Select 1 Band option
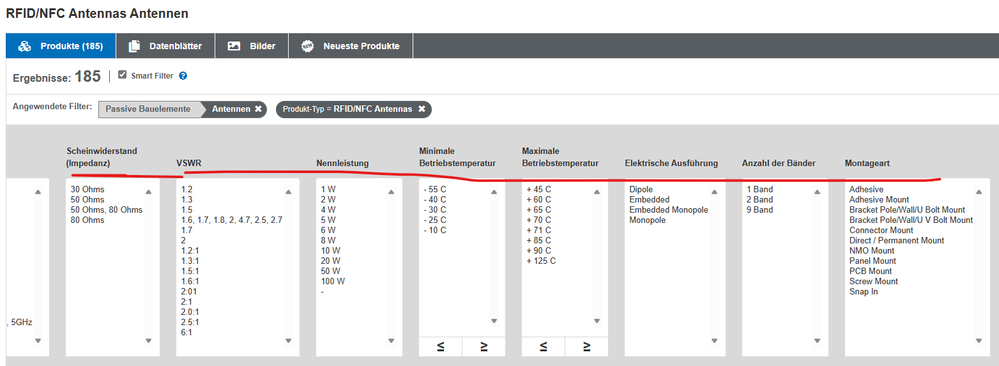999x366 pixels. pyautogui.click(x=758, y=189)
